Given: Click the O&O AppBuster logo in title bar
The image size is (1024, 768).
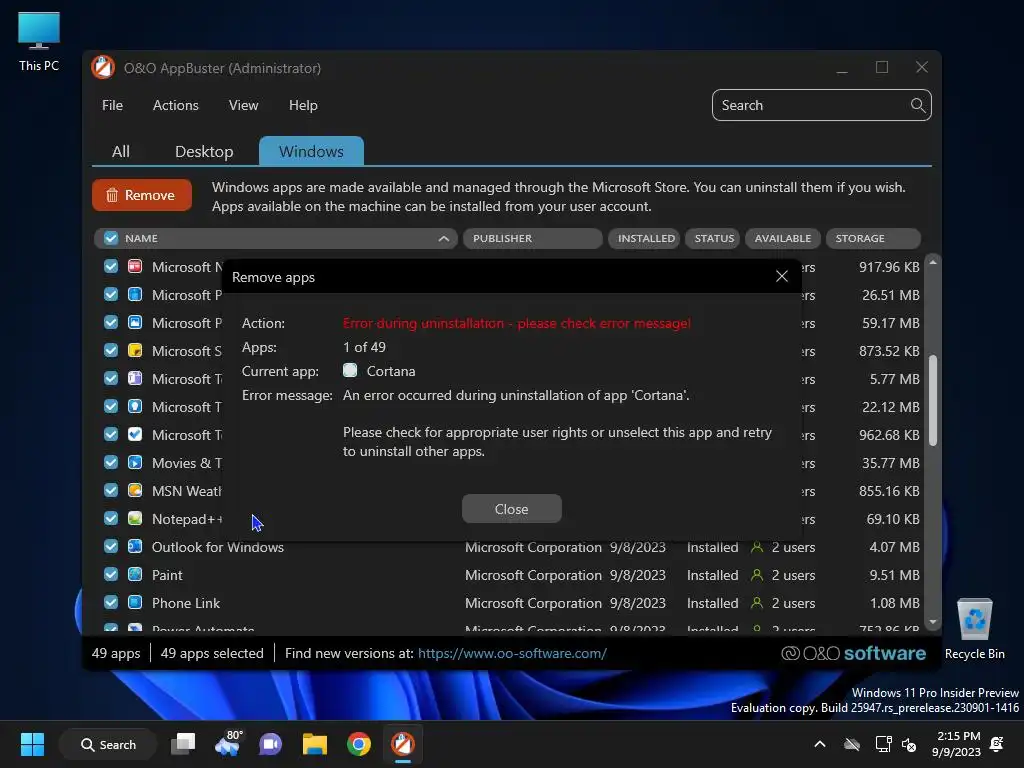Looking at the screenshot, I should pyautogui.click(x=103, y=67).
